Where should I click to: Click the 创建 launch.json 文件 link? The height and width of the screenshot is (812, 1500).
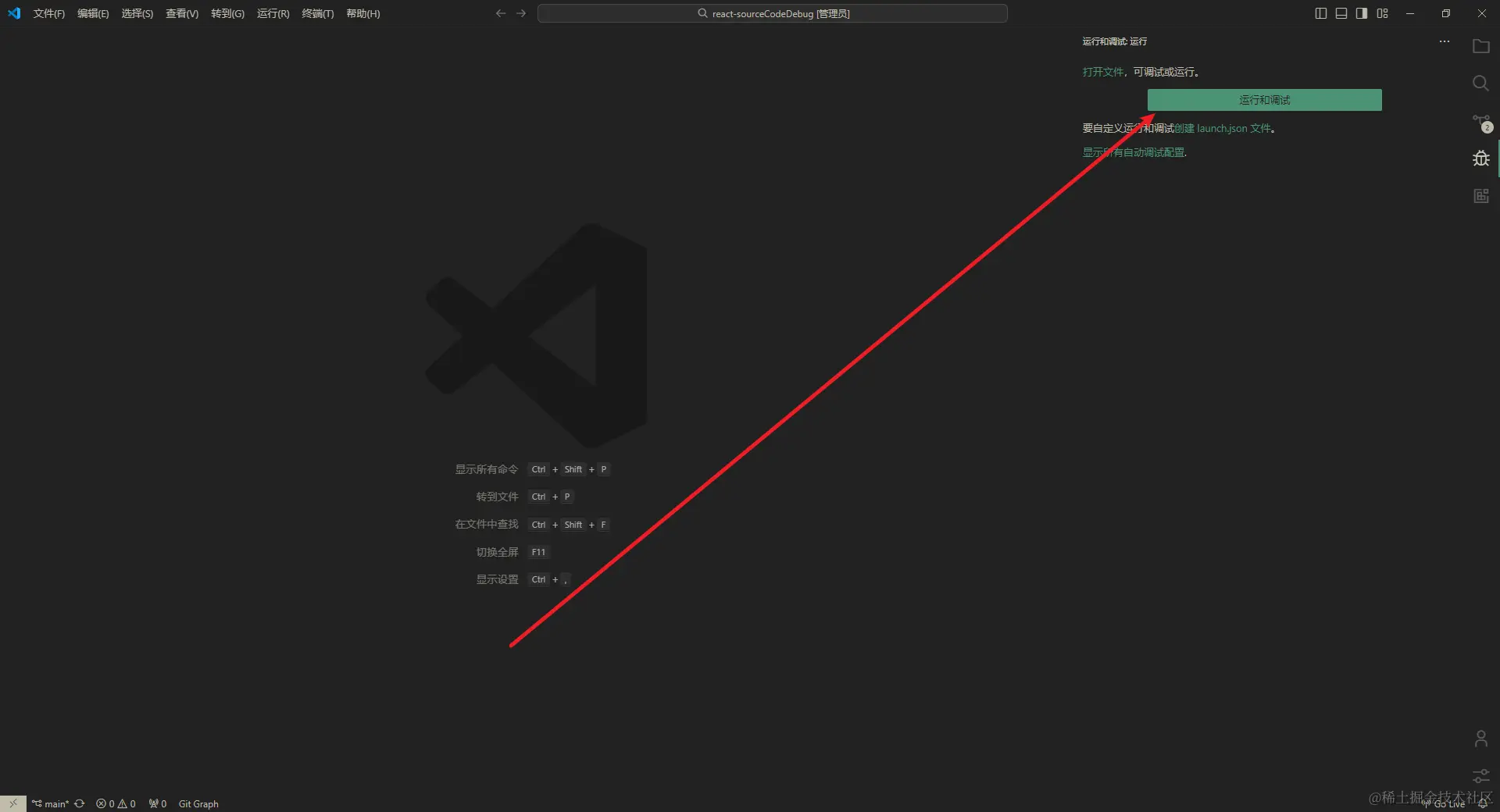(x=1222, y=128)
